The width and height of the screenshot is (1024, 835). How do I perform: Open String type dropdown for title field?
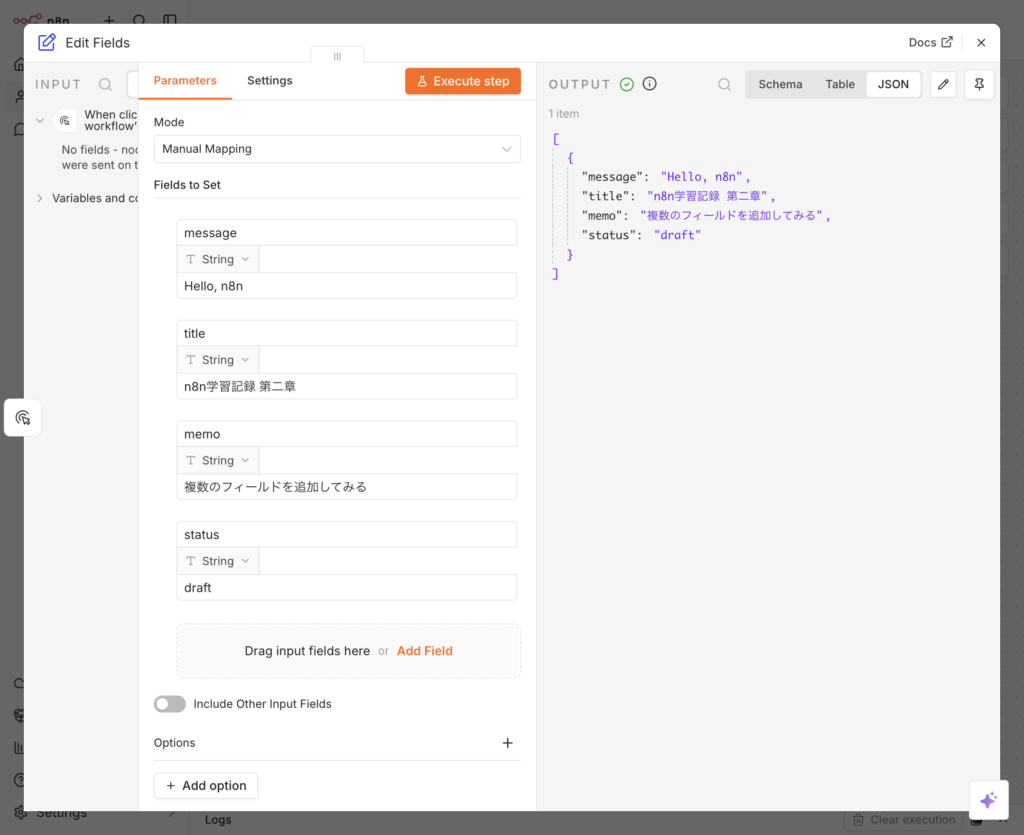[218, 360]
